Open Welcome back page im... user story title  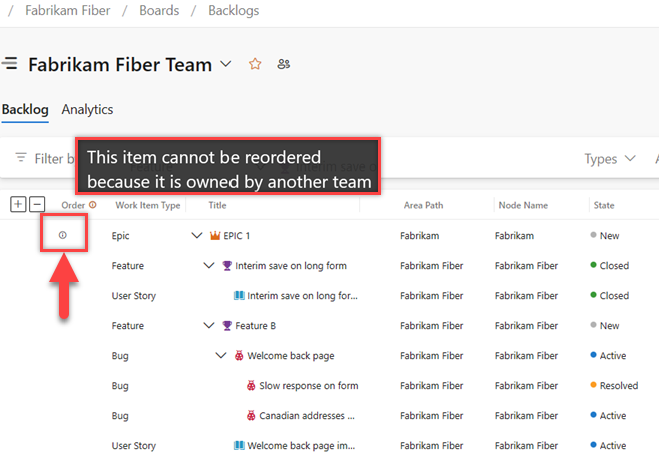point(301,445)
